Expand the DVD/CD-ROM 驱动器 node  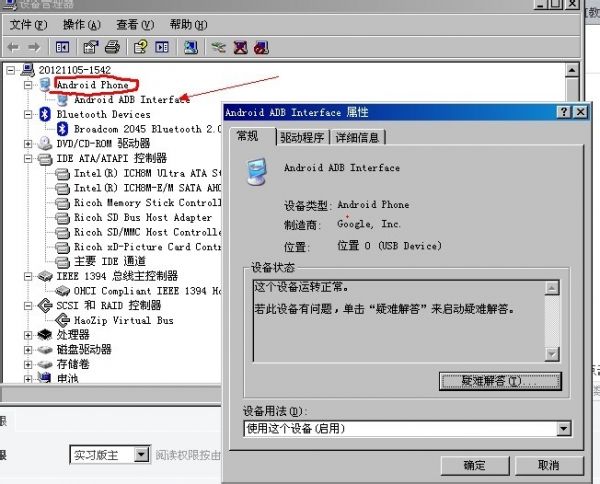tap(28, 143)
